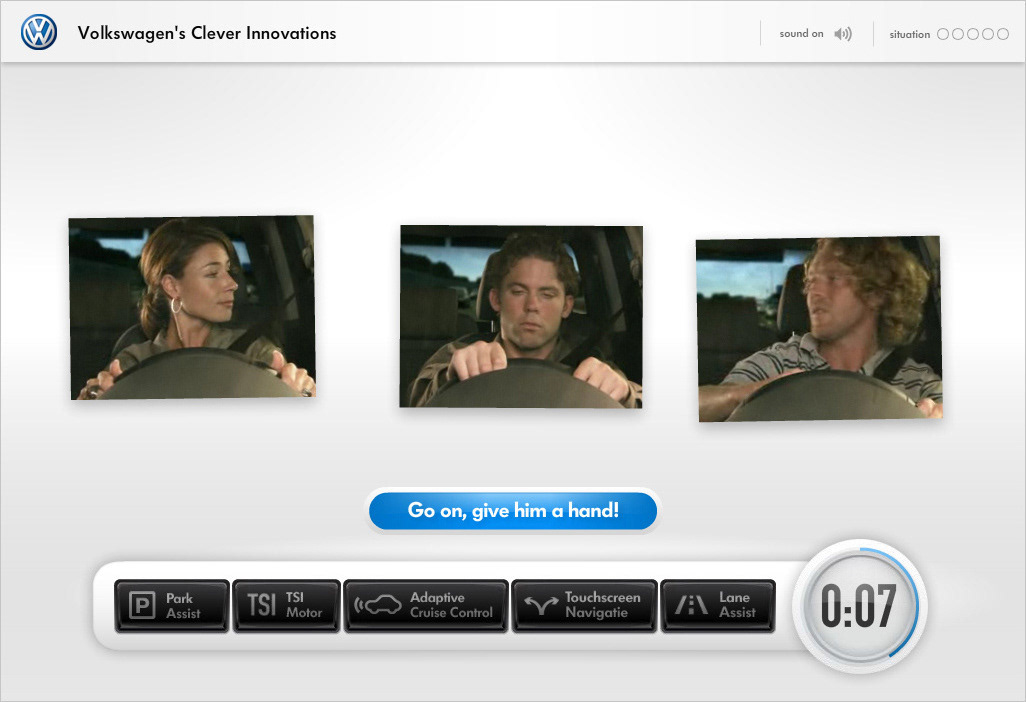Screen dimensions: 1026x702
Task: Click the parking P icon
Action: coord(142,605)
